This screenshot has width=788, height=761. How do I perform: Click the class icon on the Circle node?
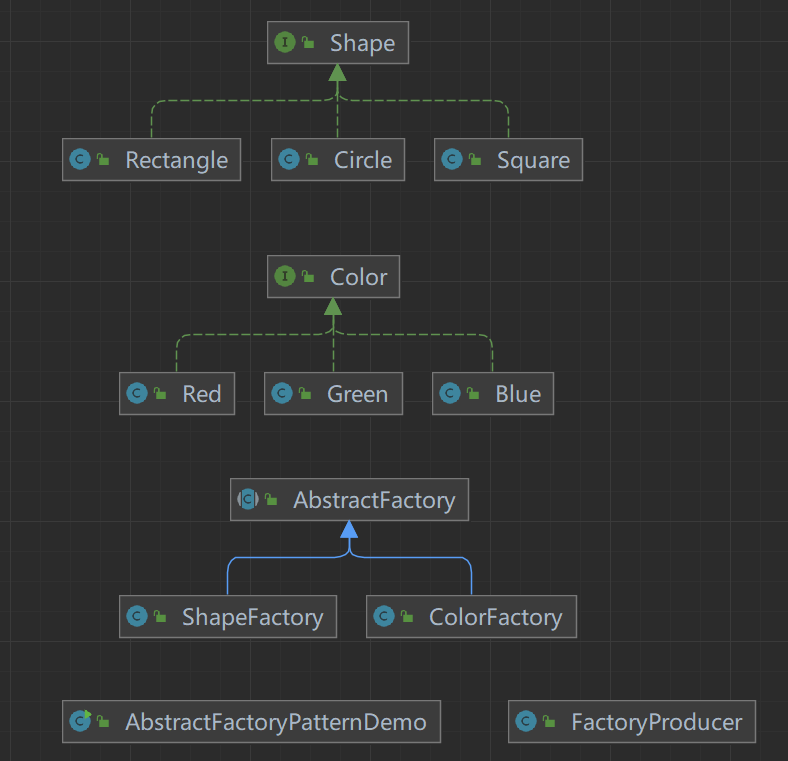tap(289, 160)
